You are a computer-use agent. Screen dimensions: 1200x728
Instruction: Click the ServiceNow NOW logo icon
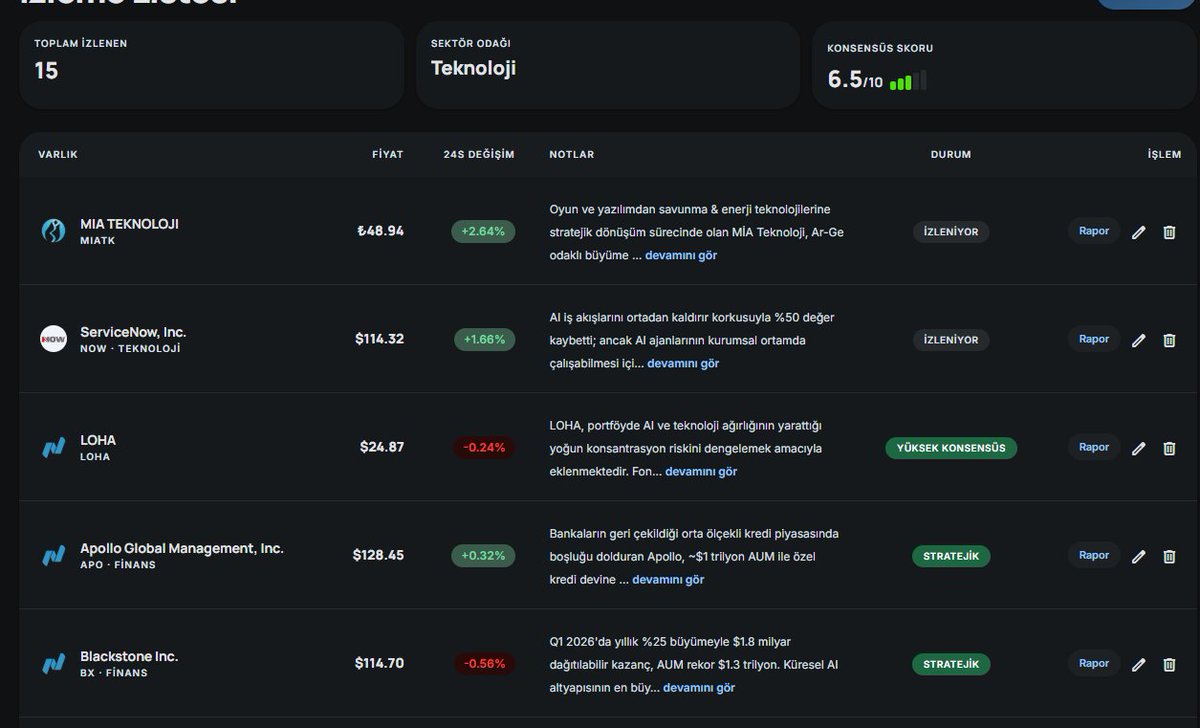click(x=53, y=339)
